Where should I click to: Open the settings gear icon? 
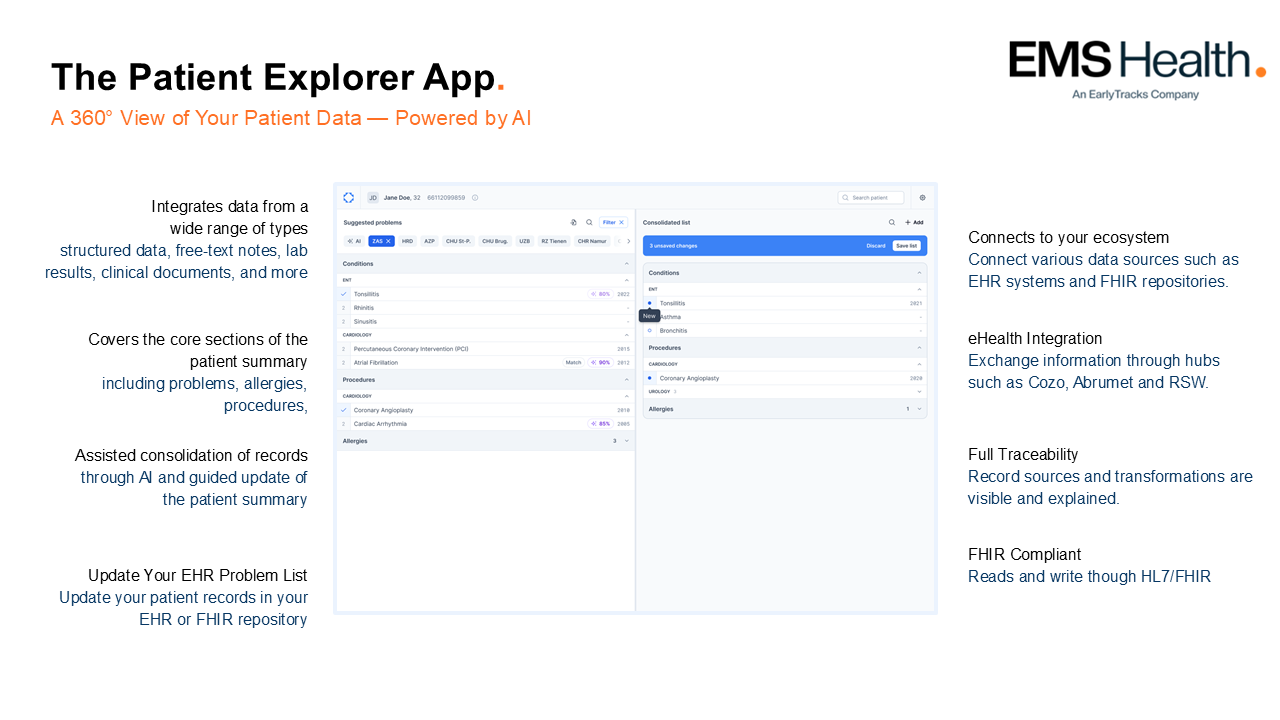[x=922, y=198]
